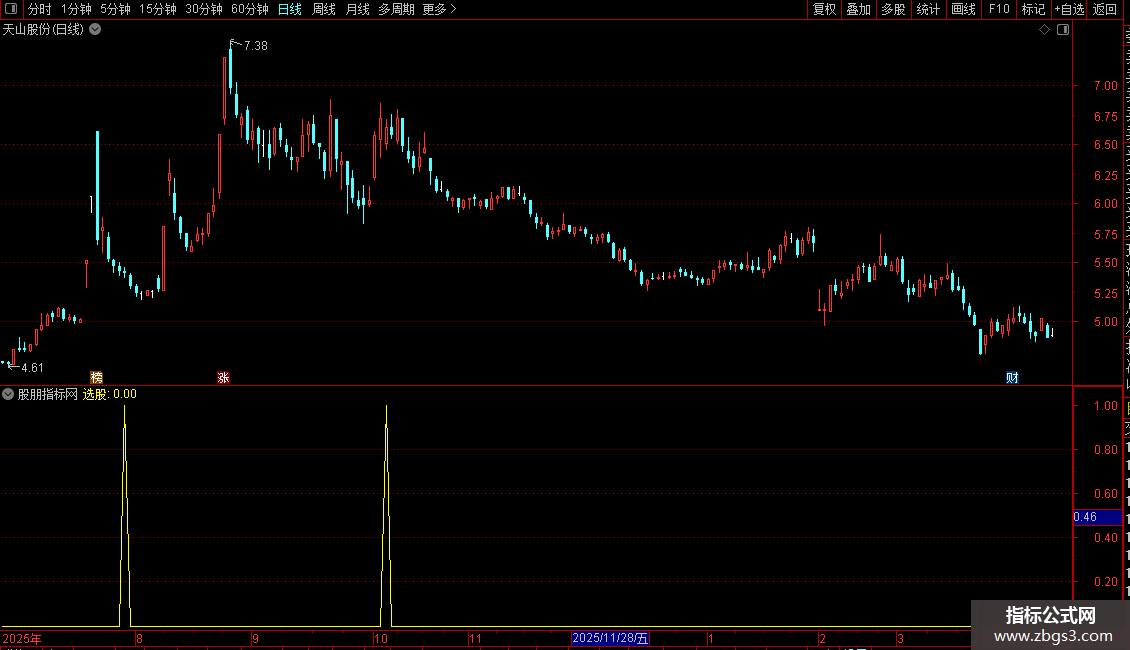The height and width of the screenshot is (650, 1130).
Task: Click the 5.00 price axis label
Action: click(1105, 322)
